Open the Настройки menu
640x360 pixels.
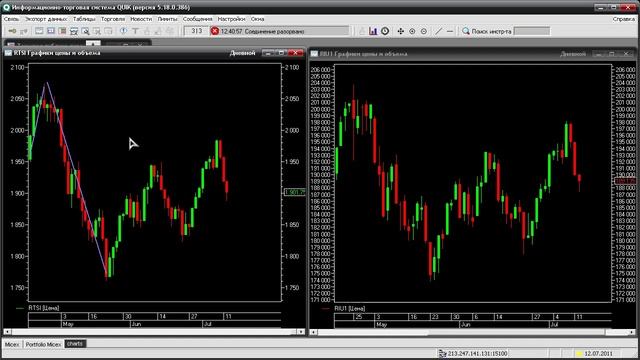(x=231, y=19)
